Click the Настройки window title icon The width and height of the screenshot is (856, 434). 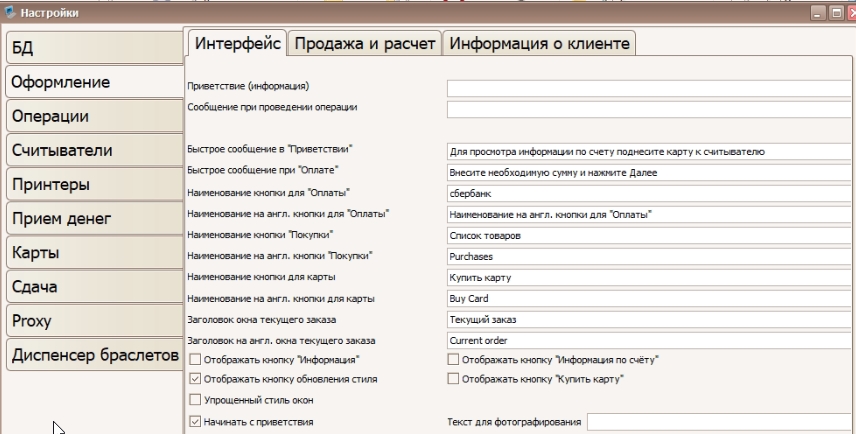[10, 12]
